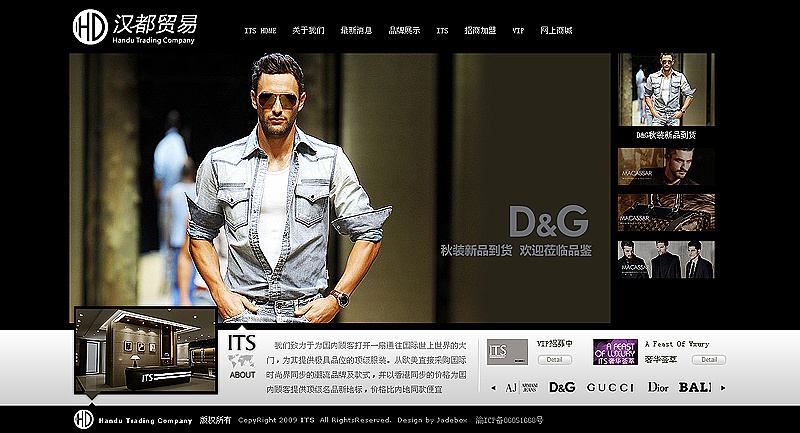Viewport: 800px width, 433px height.
Task: Click the 版权所有 footer text
Action: (215, 420)
